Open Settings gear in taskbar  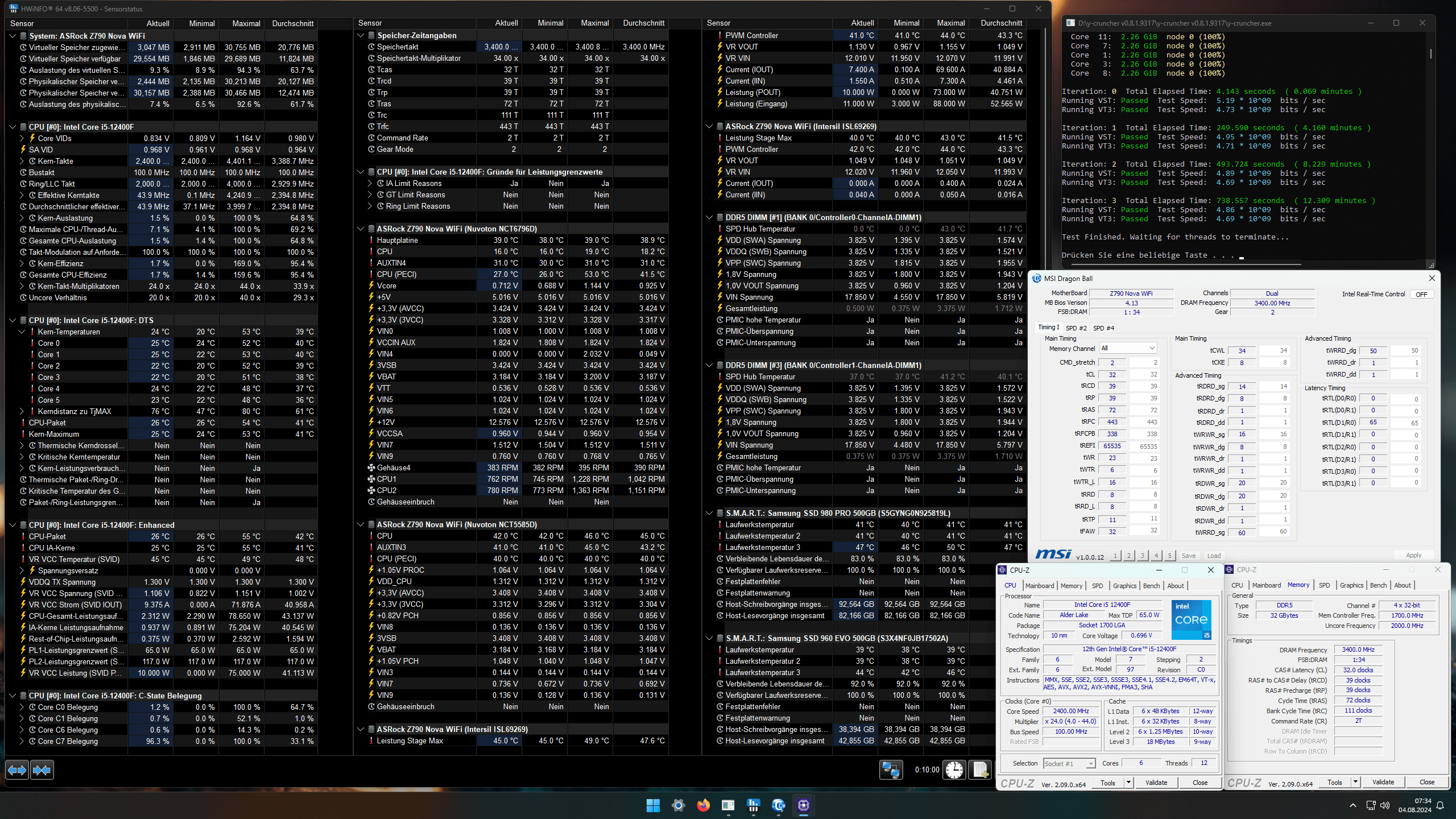point(678,805)
